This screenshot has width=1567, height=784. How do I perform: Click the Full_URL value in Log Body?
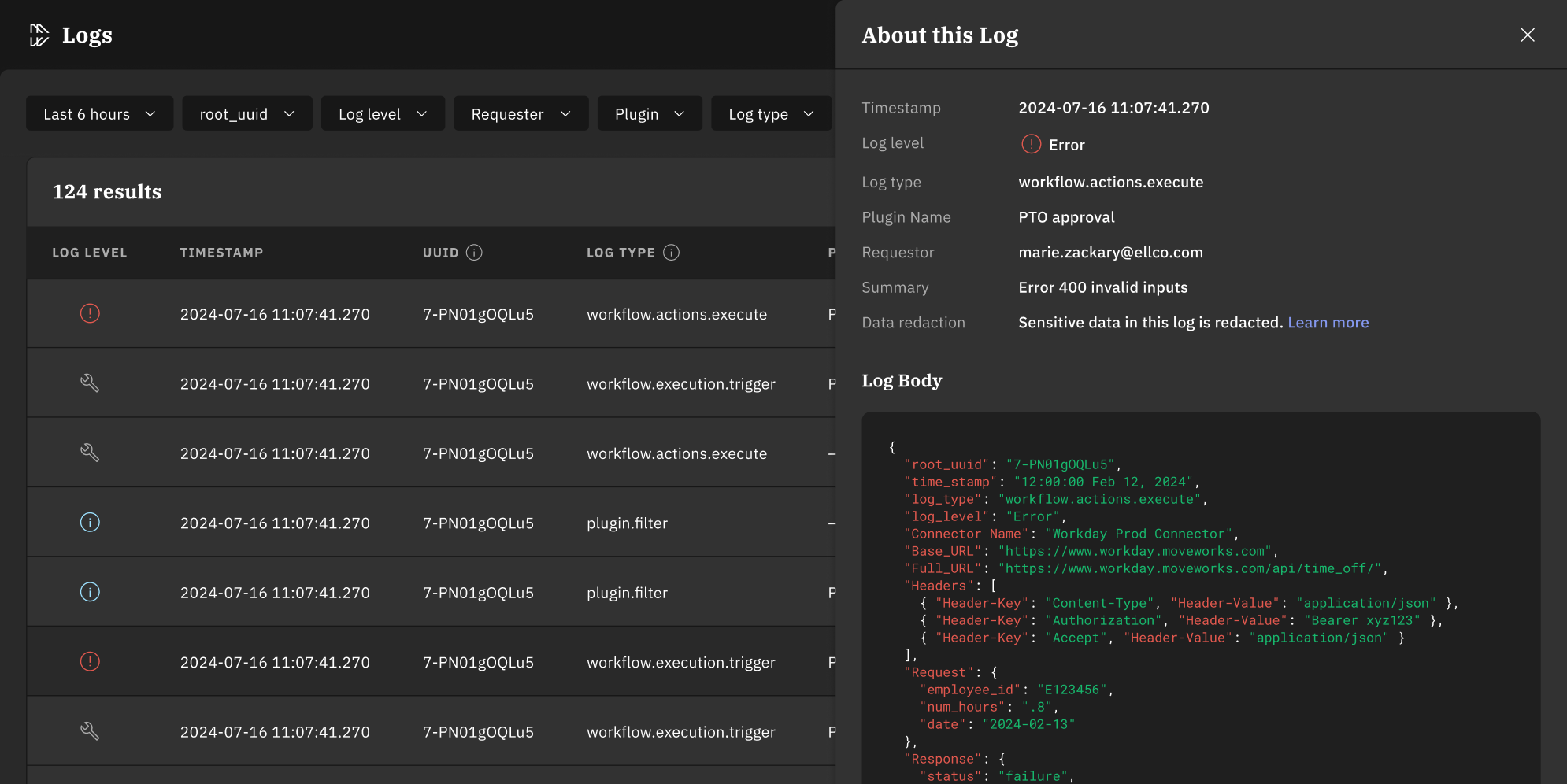1189,568
